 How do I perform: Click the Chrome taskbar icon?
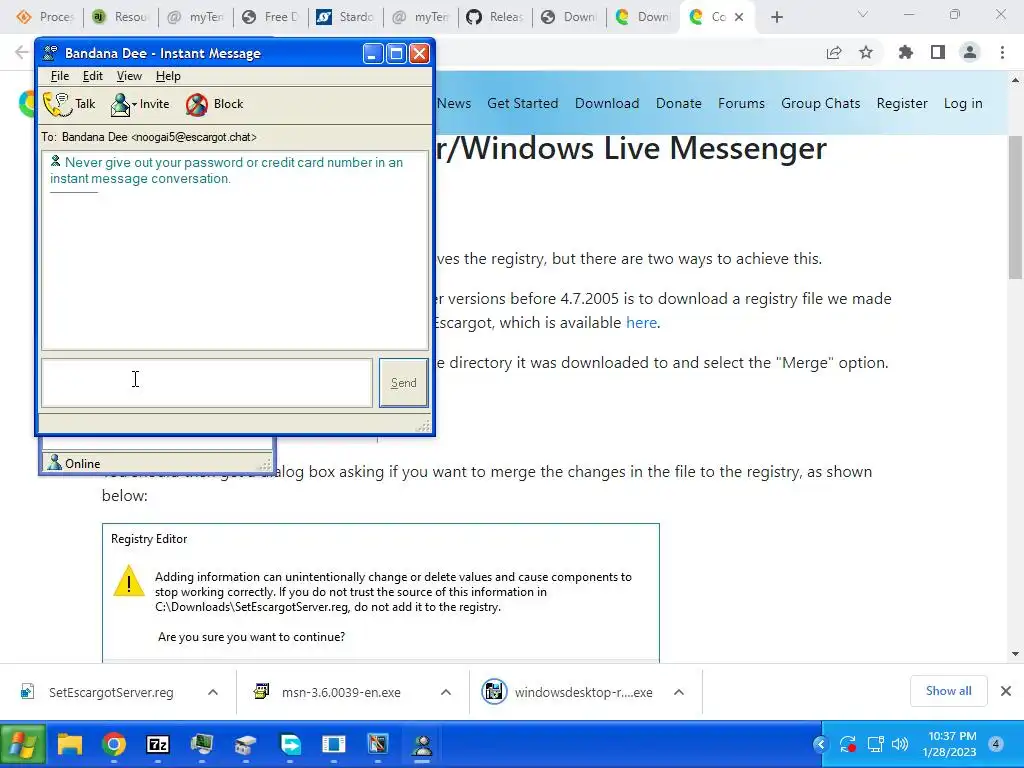114,744
